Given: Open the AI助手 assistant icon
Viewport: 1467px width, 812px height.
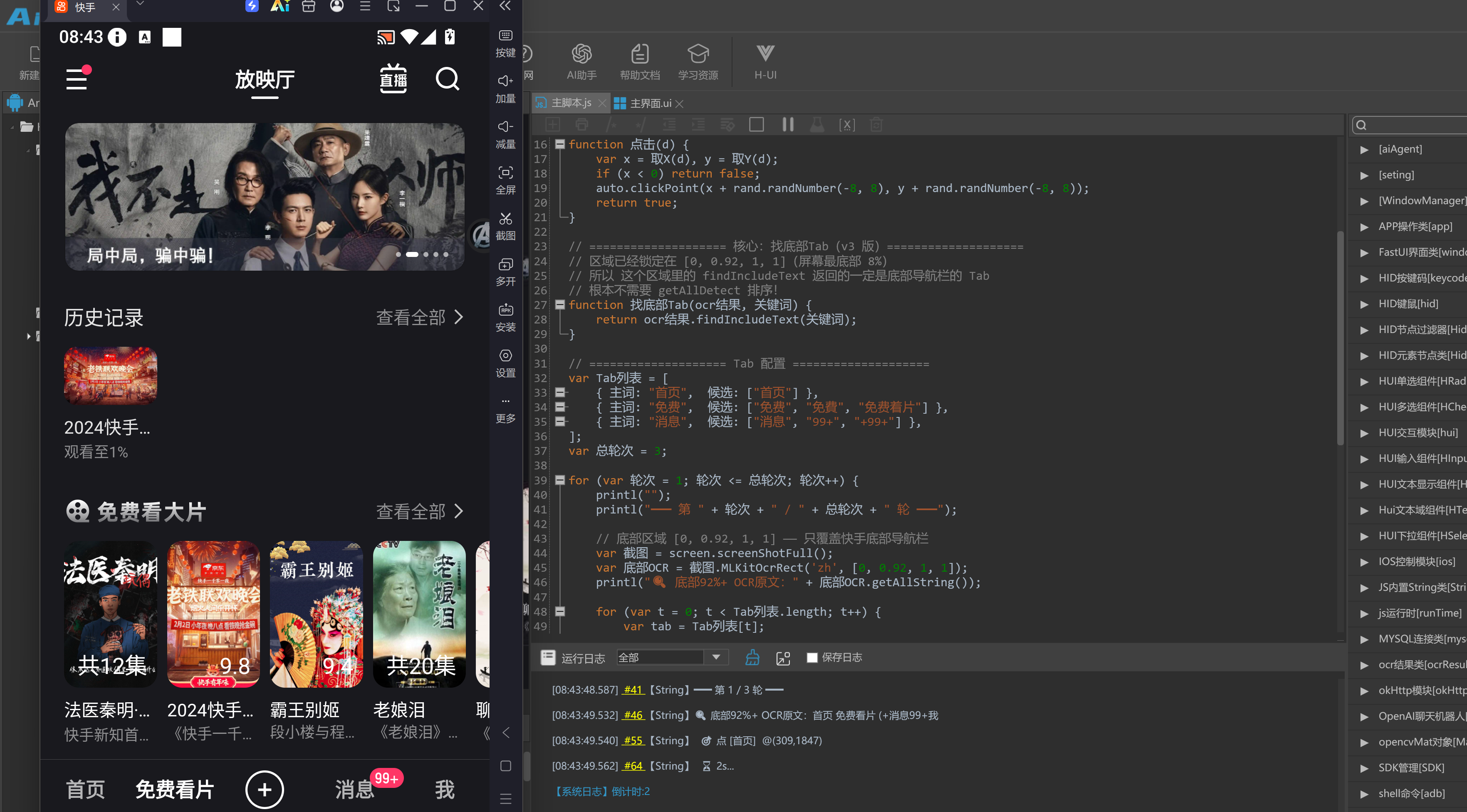Looking at the screenshot, I should [x=581, y=62].
